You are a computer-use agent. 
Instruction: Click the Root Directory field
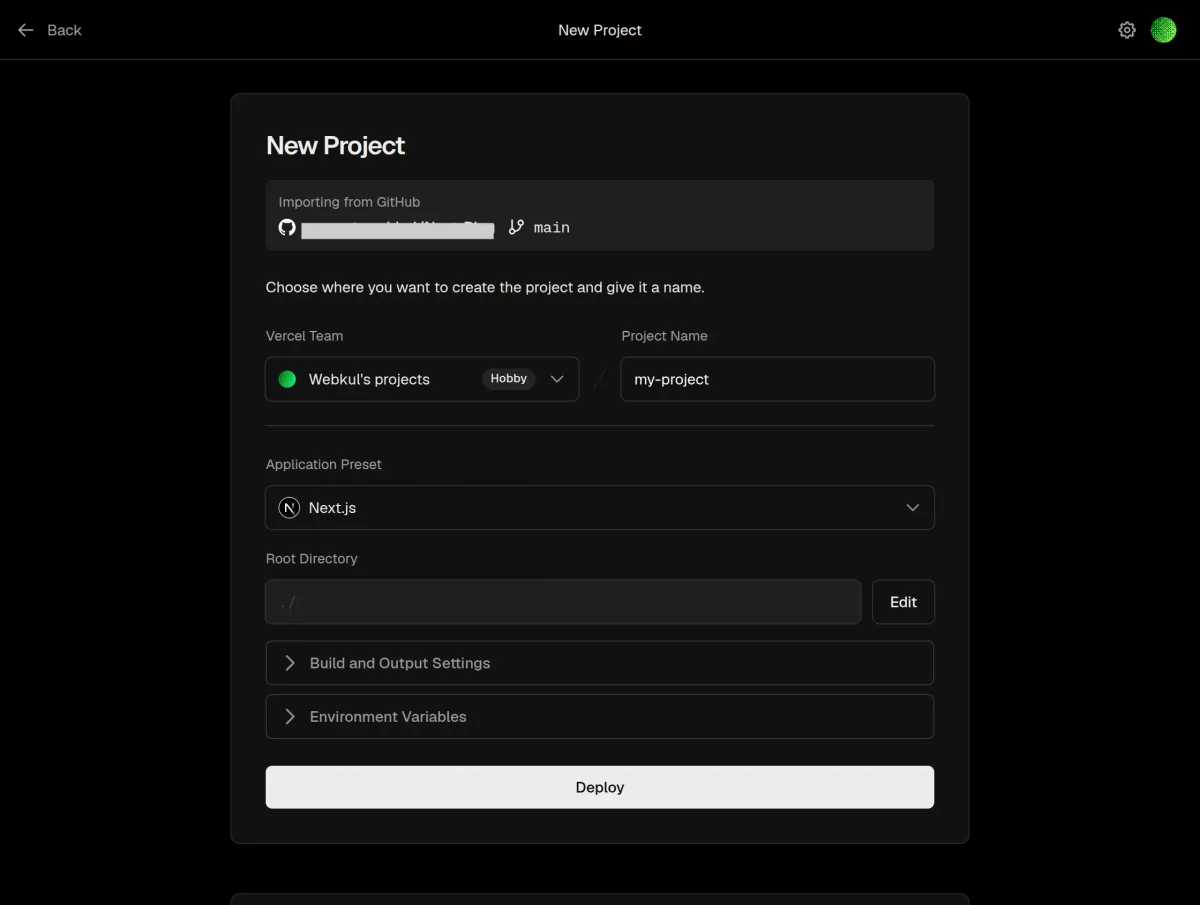563,602
